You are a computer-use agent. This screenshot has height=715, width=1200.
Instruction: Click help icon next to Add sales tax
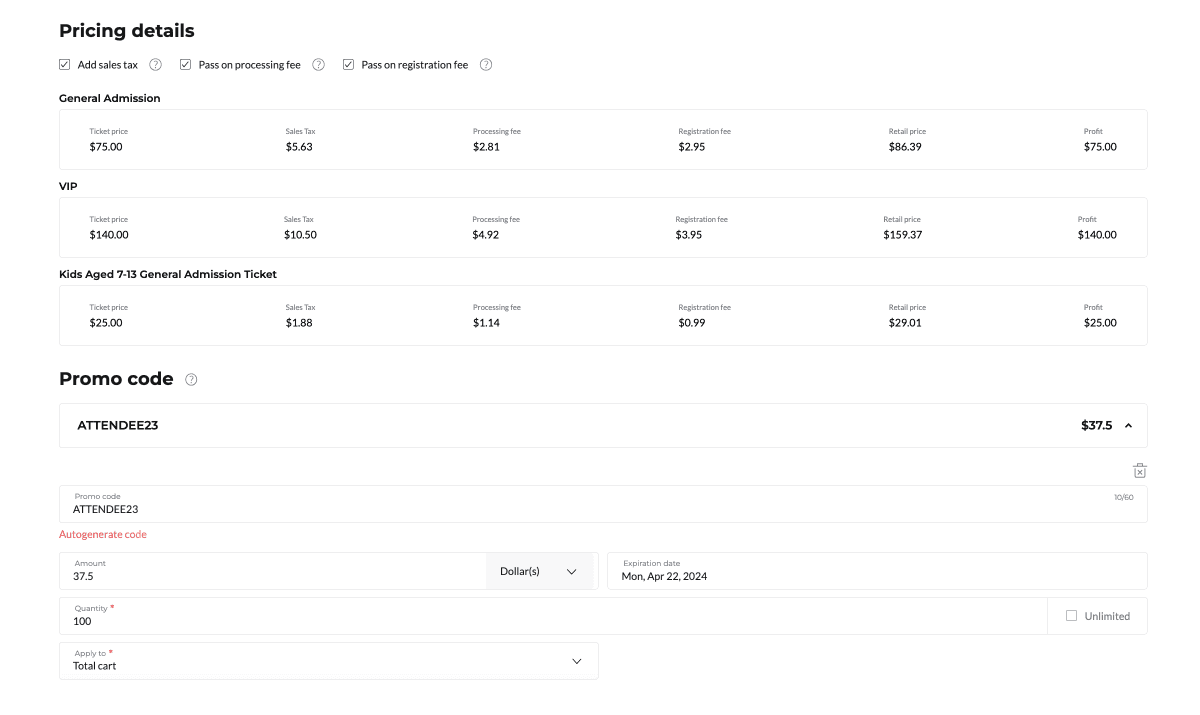pyautogui.click(x=156, y=65)
